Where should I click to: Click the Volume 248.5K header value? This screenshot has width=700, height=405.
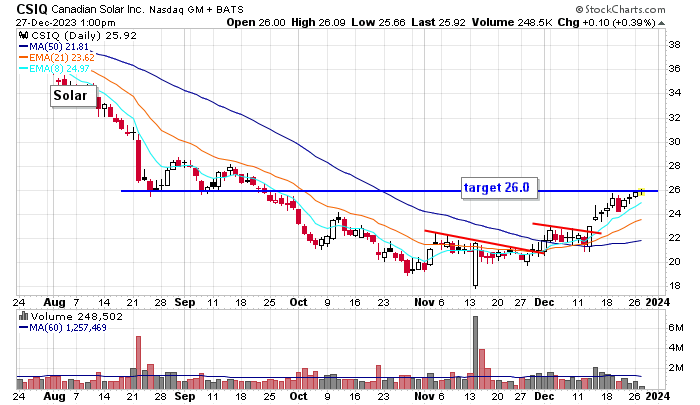tap(512, 22)
